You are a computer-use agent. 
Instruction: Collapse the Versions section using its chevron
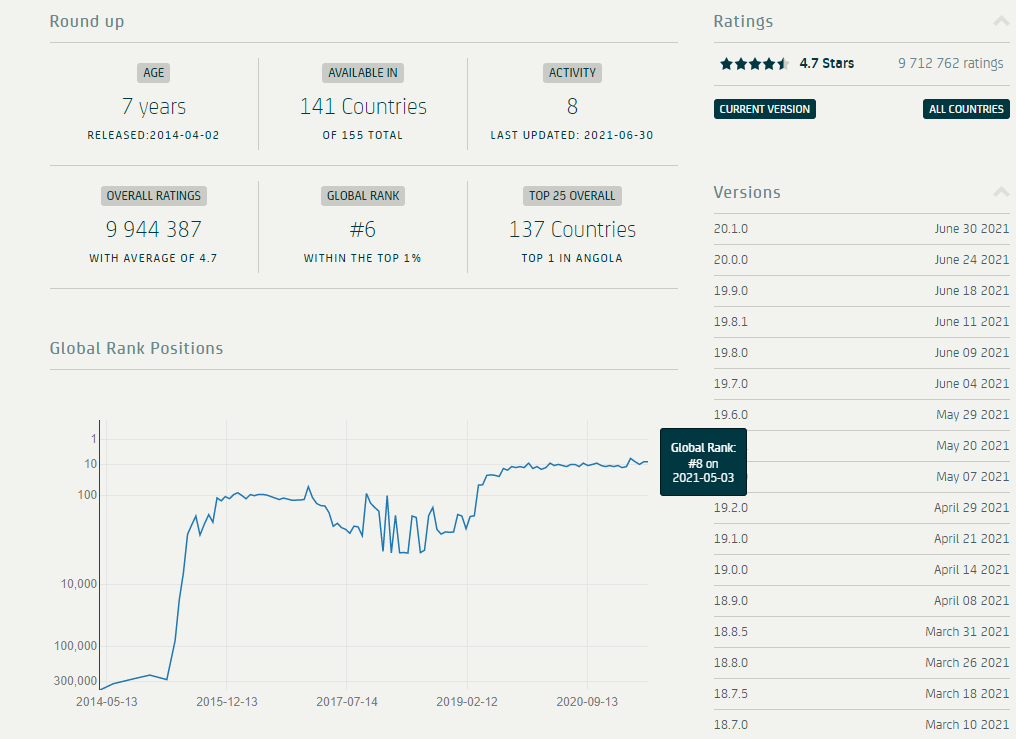pyautogui.click(x=1000, y=191)
